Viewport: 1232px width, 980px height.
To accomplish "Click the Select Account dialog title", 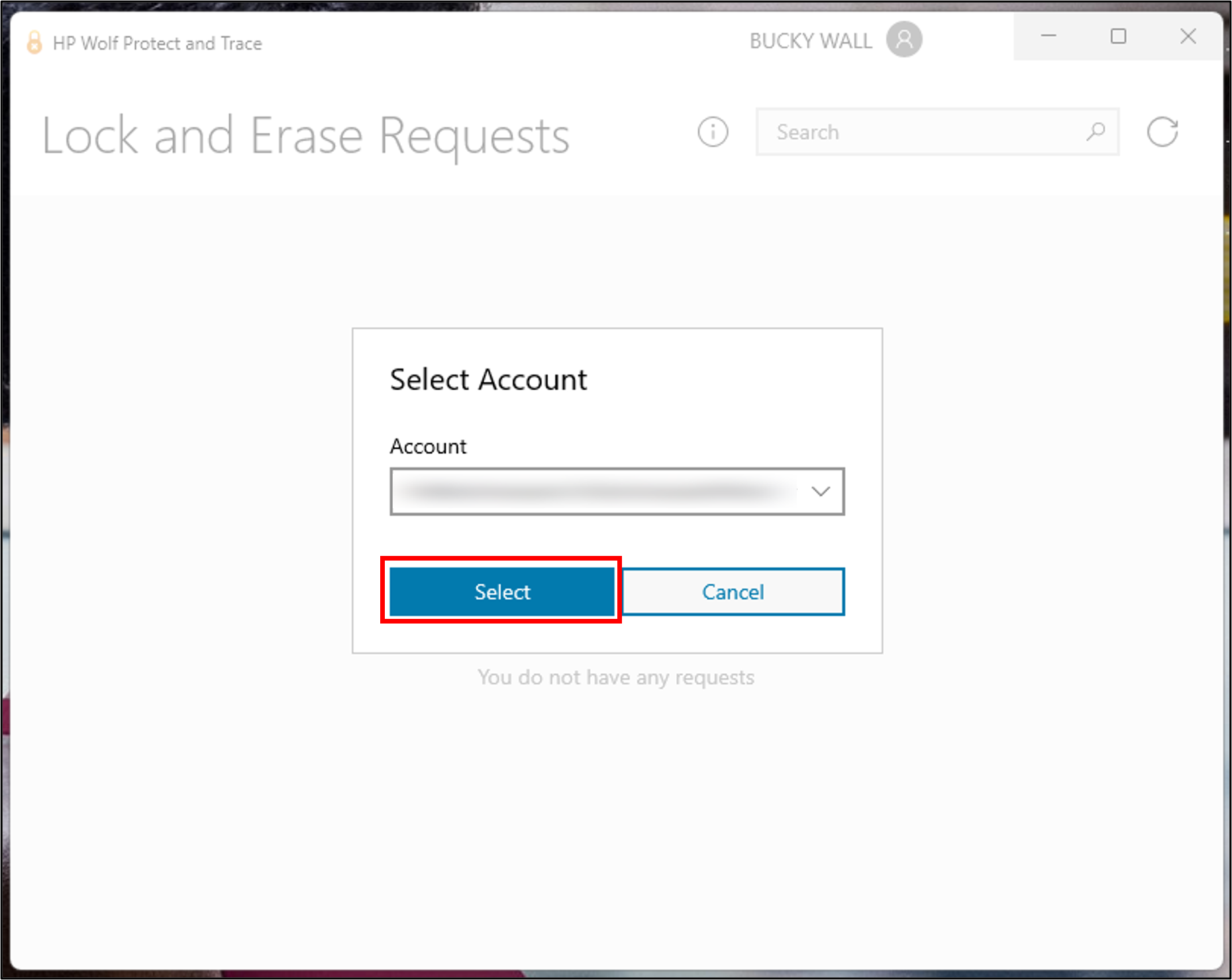I will 488,379.
